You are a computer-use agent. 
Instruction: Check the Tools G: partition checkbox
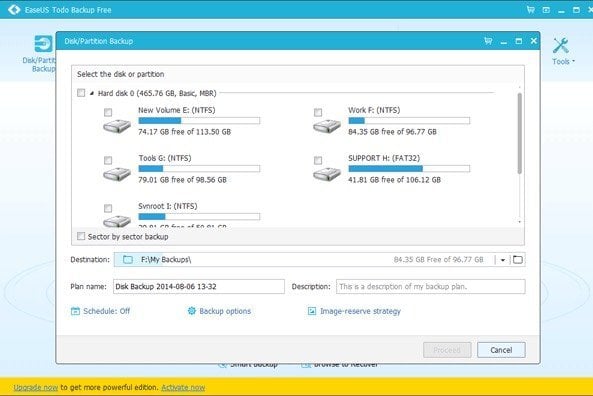(x=108, y=160)
